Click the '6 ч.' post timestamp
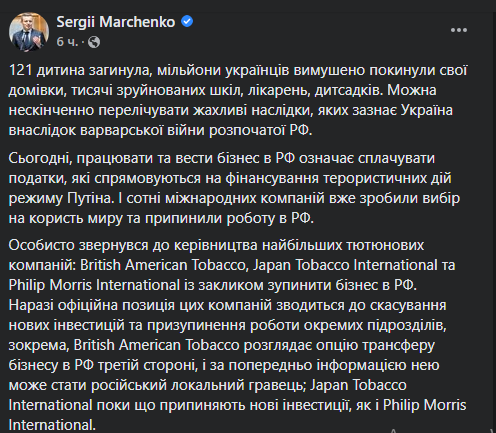 [x=67, y=42]
